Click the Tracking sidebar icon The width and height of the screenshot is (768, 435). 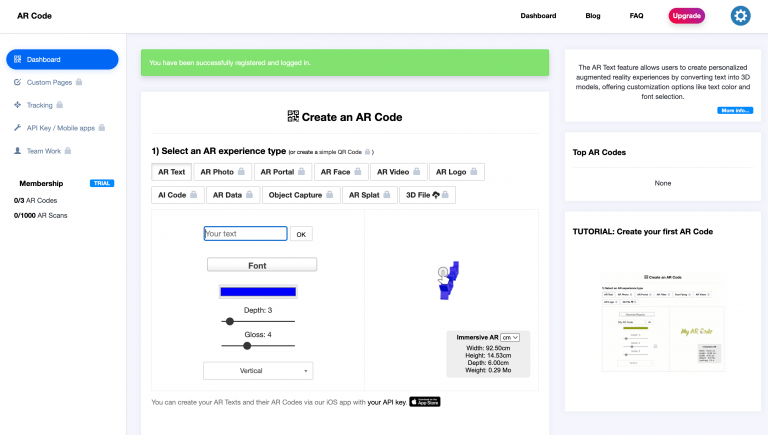(x=17, y=104)
